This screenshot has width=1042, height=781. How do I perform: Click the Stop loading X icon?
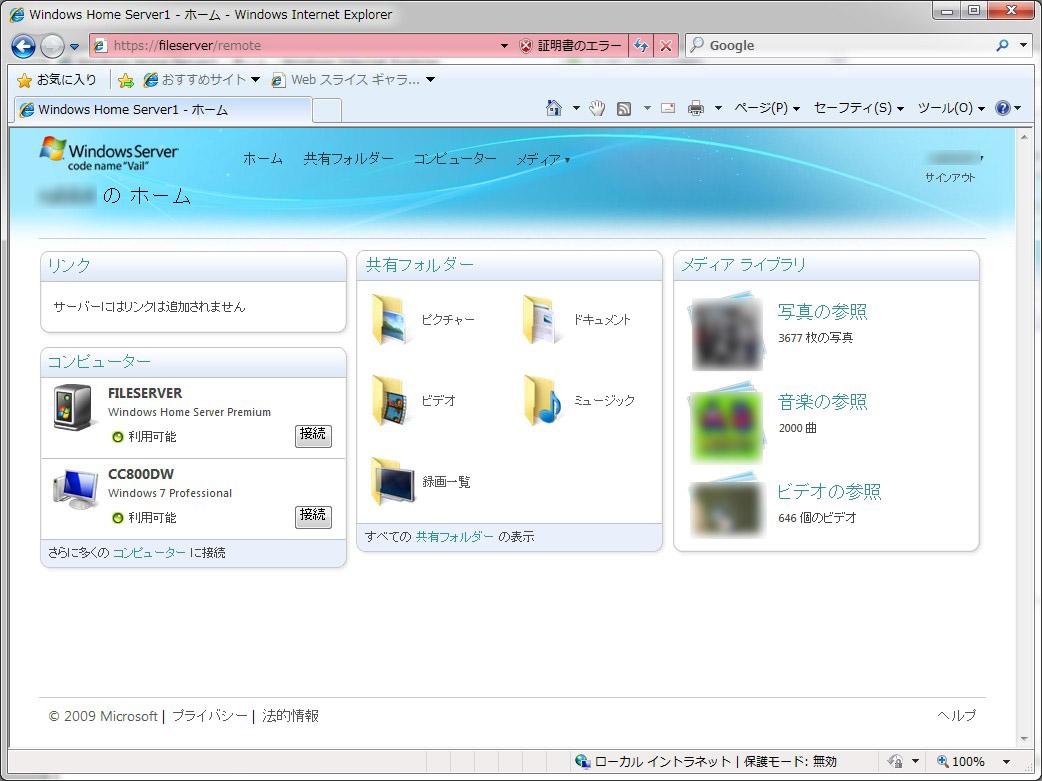point(665,46)
